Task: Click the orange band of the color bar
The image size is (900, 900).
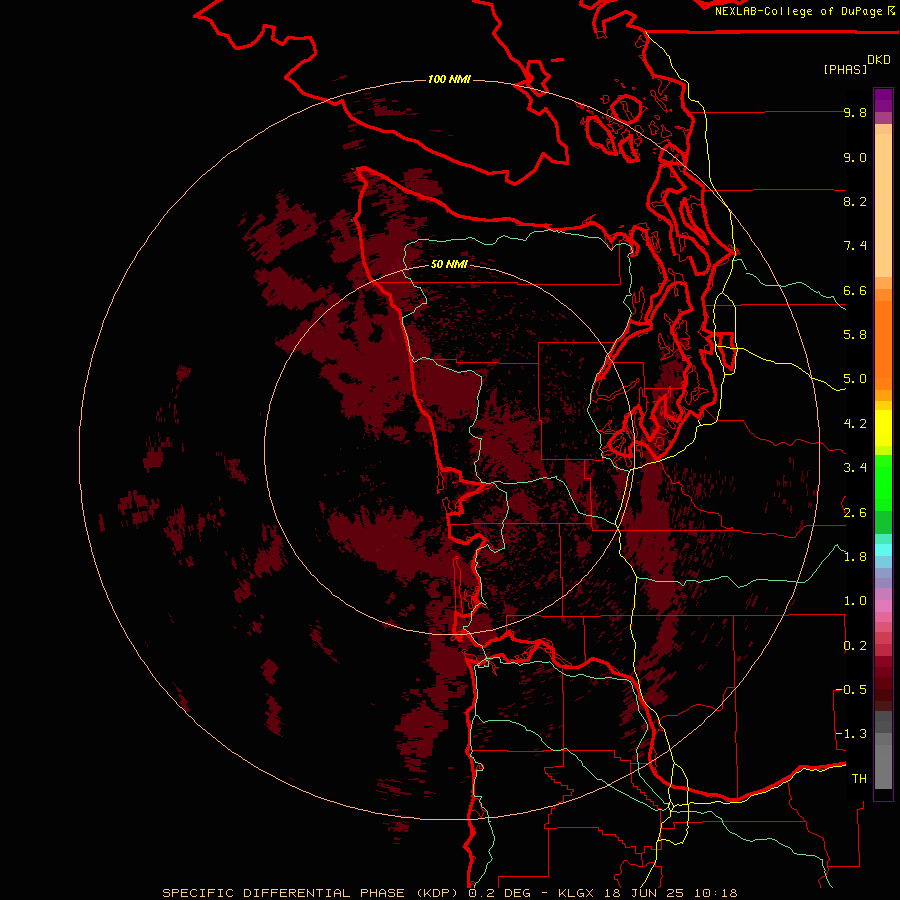Action: [x=883, y=344]
